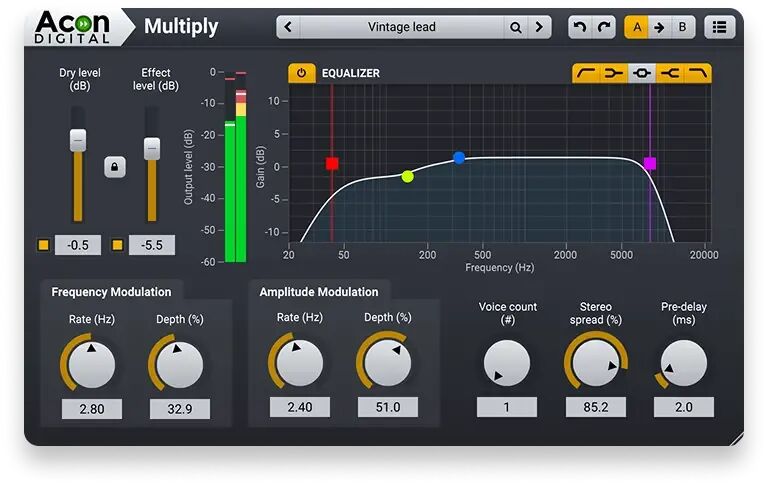Click the EQUALIZER label text
Image resolution: width=768 pixels, height=486 pixels.
pyautogui.click(x=351, y=73)
